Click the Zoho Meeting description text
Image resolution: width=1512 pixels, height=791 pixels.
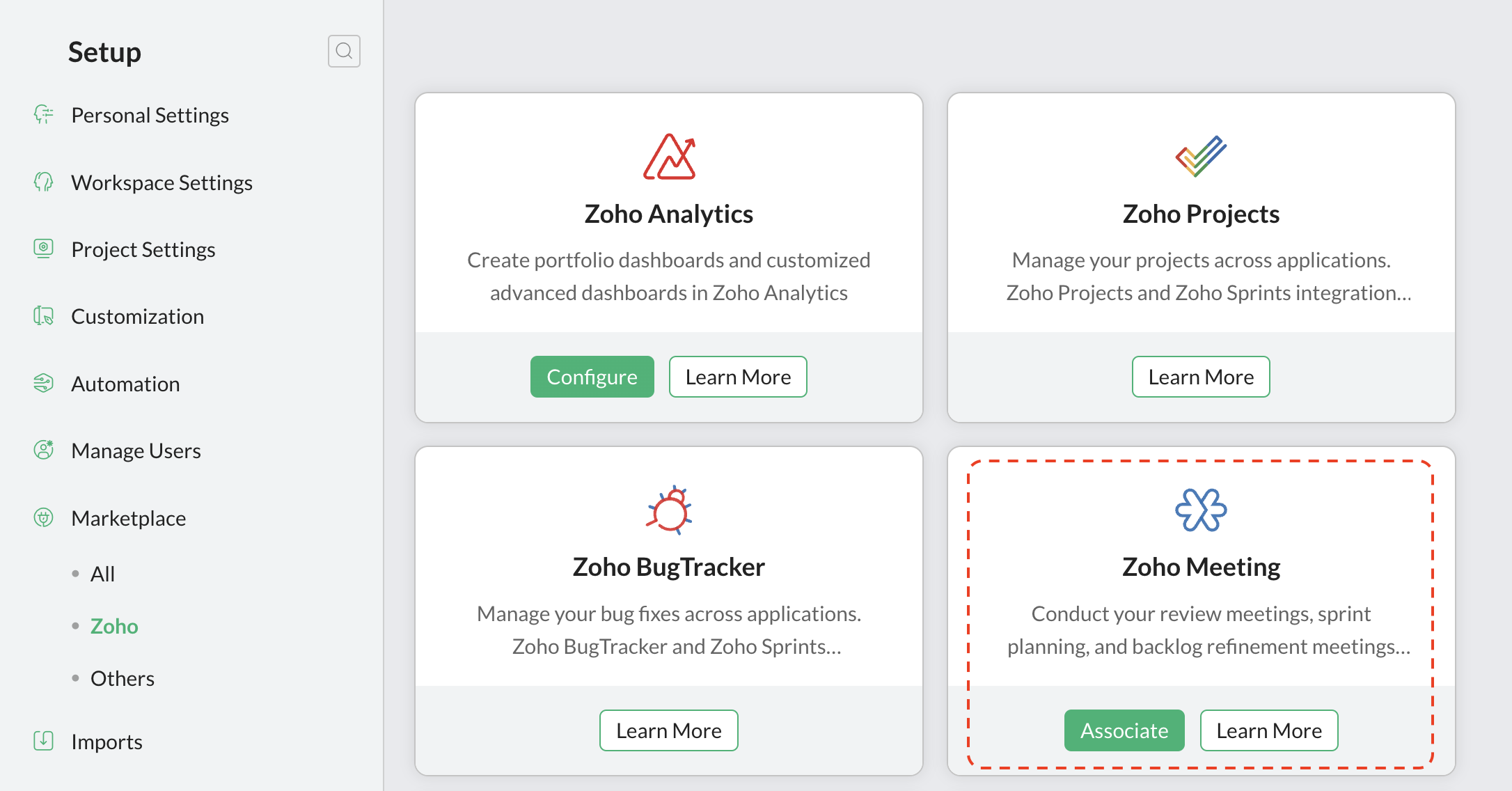(x=1208, y=630)
